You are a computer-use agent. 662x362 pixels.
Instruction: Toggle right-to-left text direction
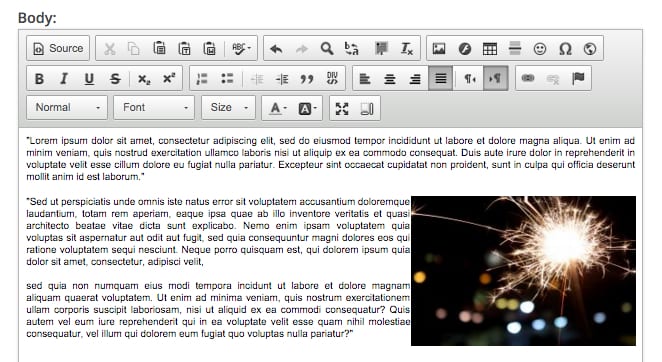tap(495, 79)
